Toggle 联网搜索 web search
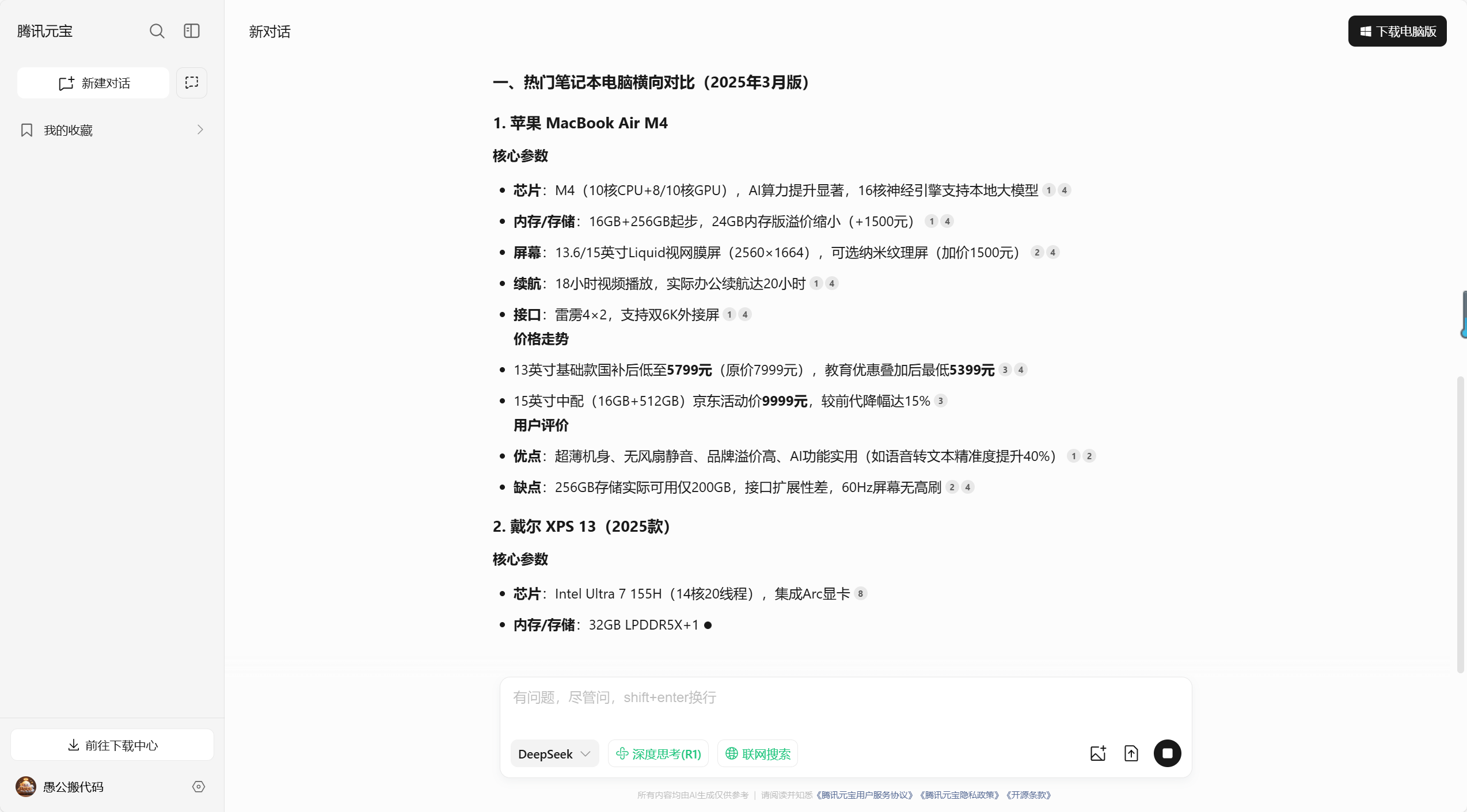The height and width of the screenshot is (812, 1467). [757, 753]
